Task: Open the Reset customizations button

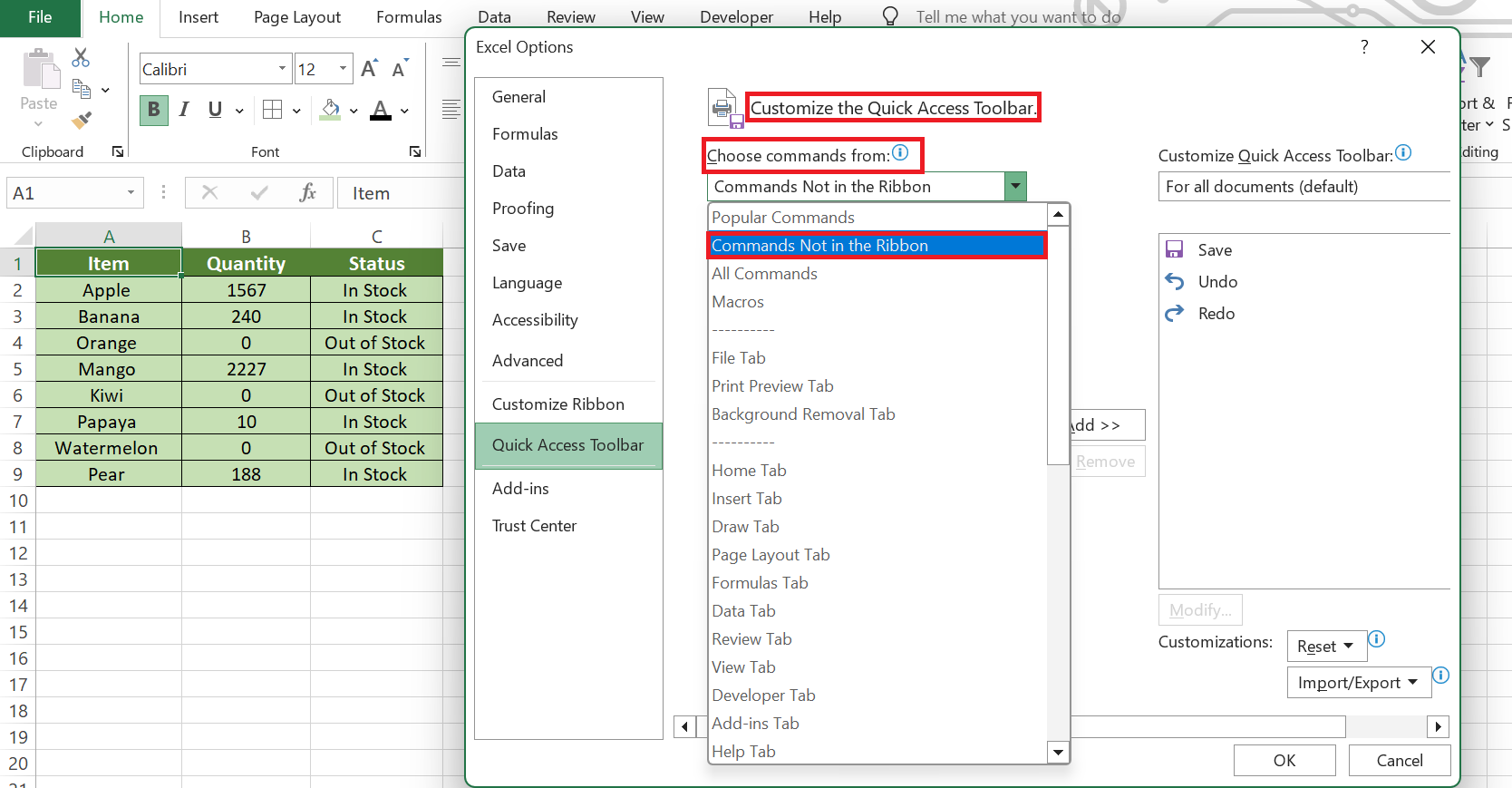Action: pyautogui.click(x=1326, y=647)
